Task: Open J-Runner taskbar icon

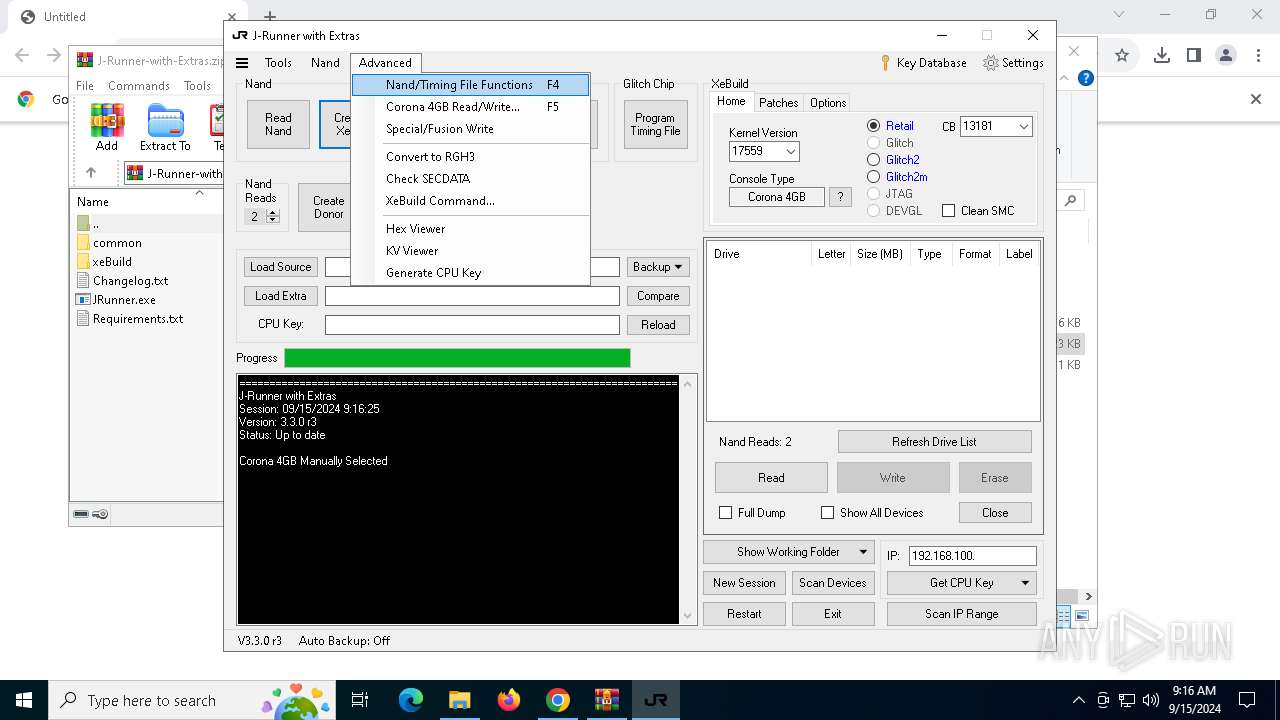Action: click(655, 700)
